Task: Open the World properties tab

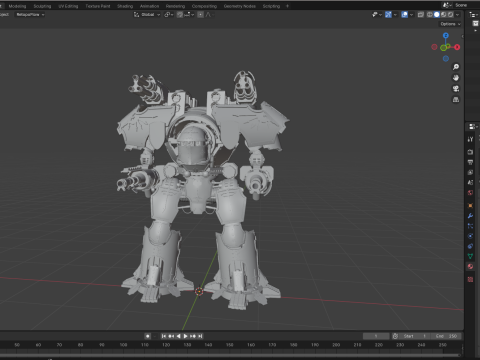Action: click(x=470, y=193)
